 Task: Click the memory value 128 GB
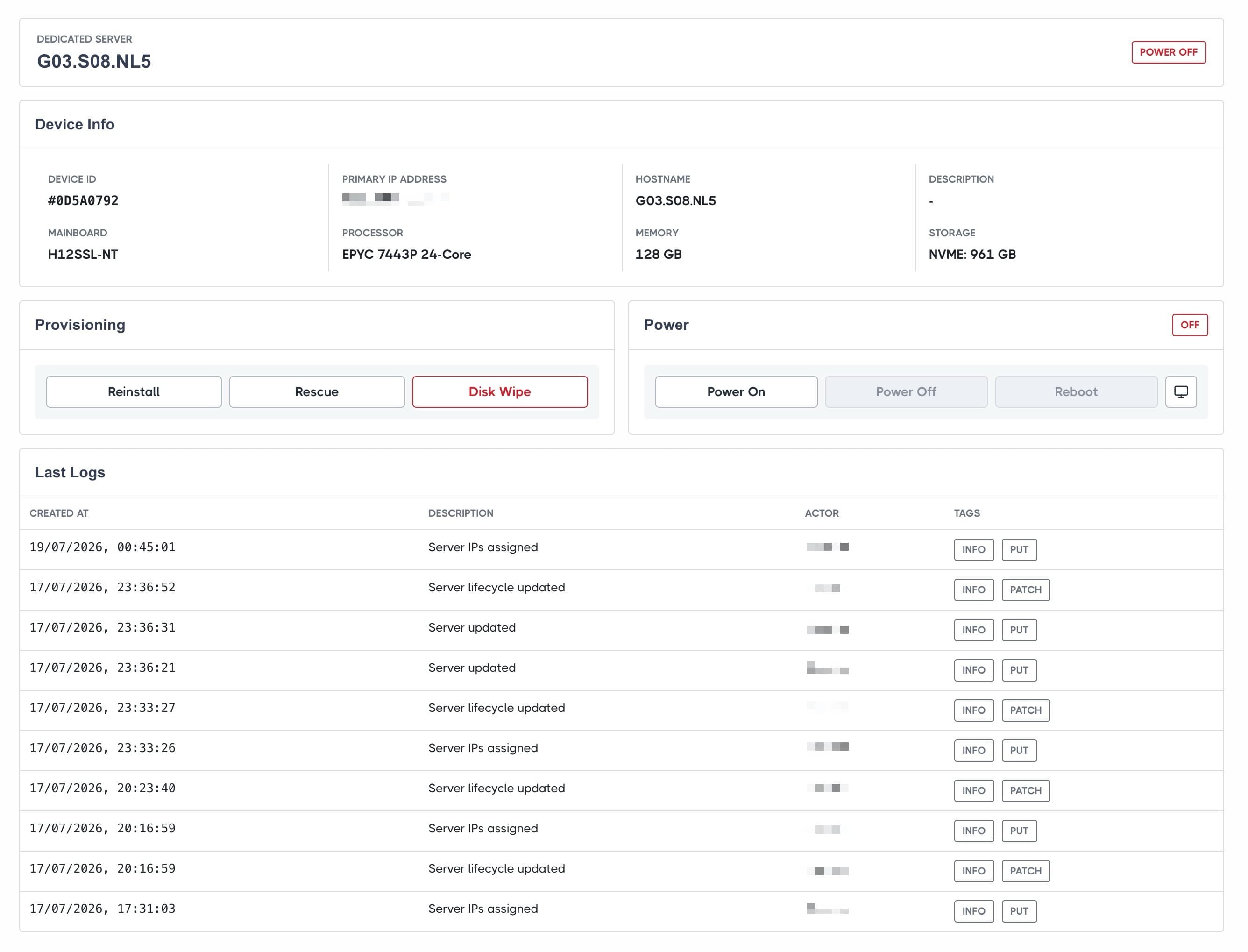coord(658,255)
